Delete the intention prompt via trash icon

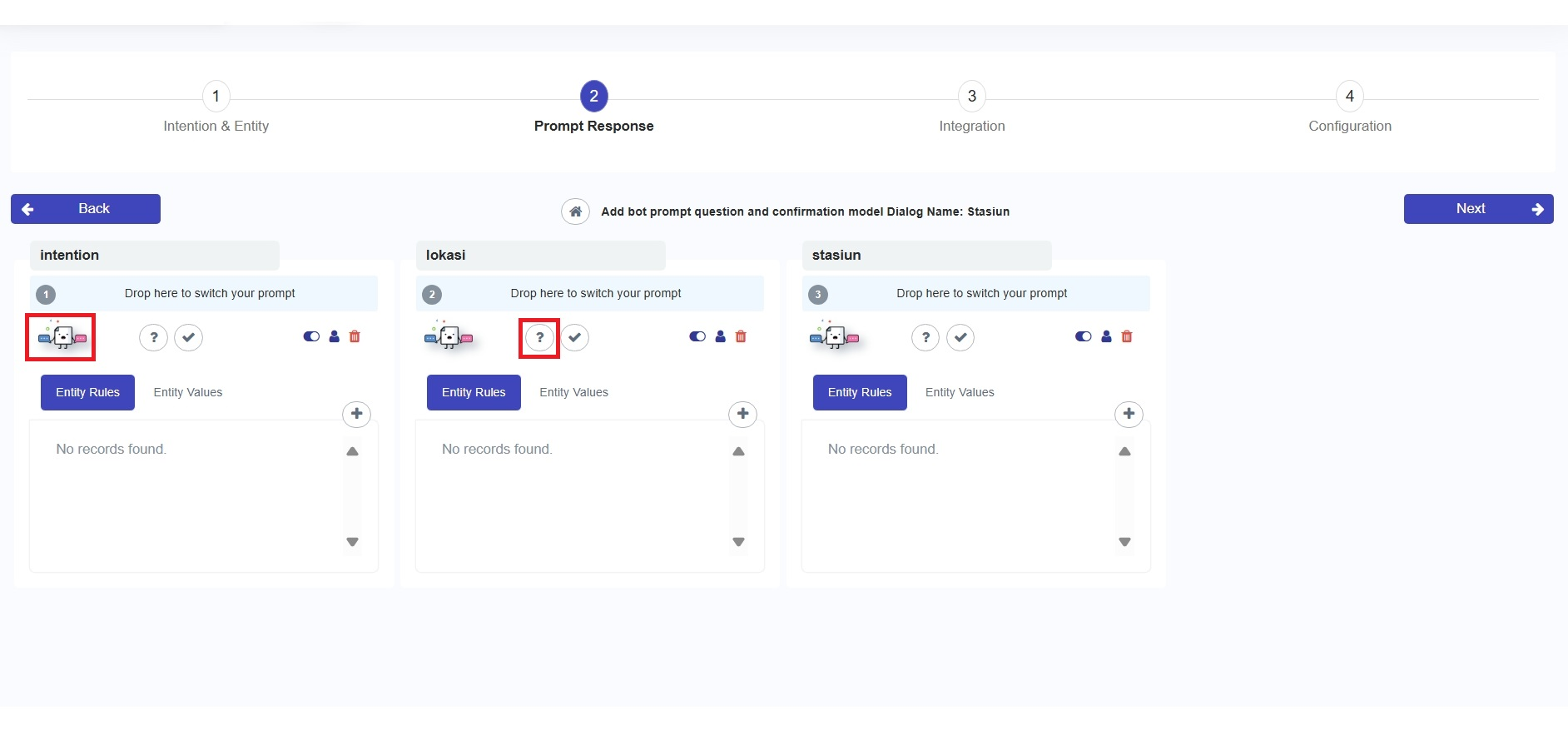pyautogui.click(x=355, y=336)
